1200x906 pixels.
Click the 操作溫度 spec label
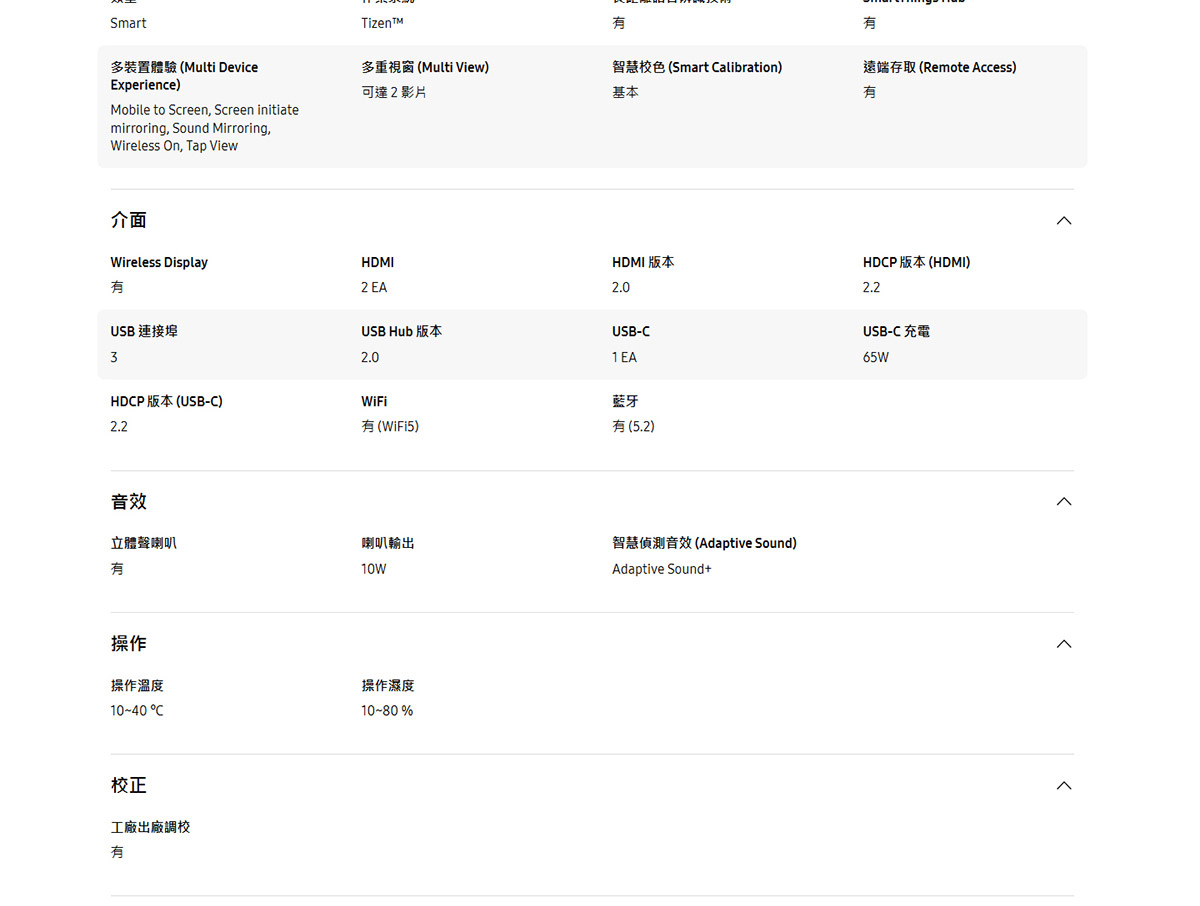pyautogui.click(x=137, y=685)
